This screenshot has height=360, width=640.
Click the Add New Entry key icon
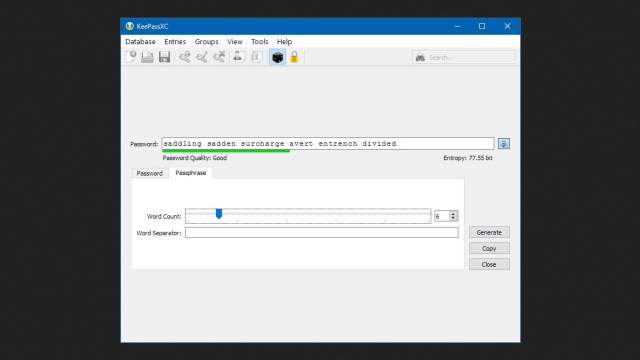tap(184, 57)
